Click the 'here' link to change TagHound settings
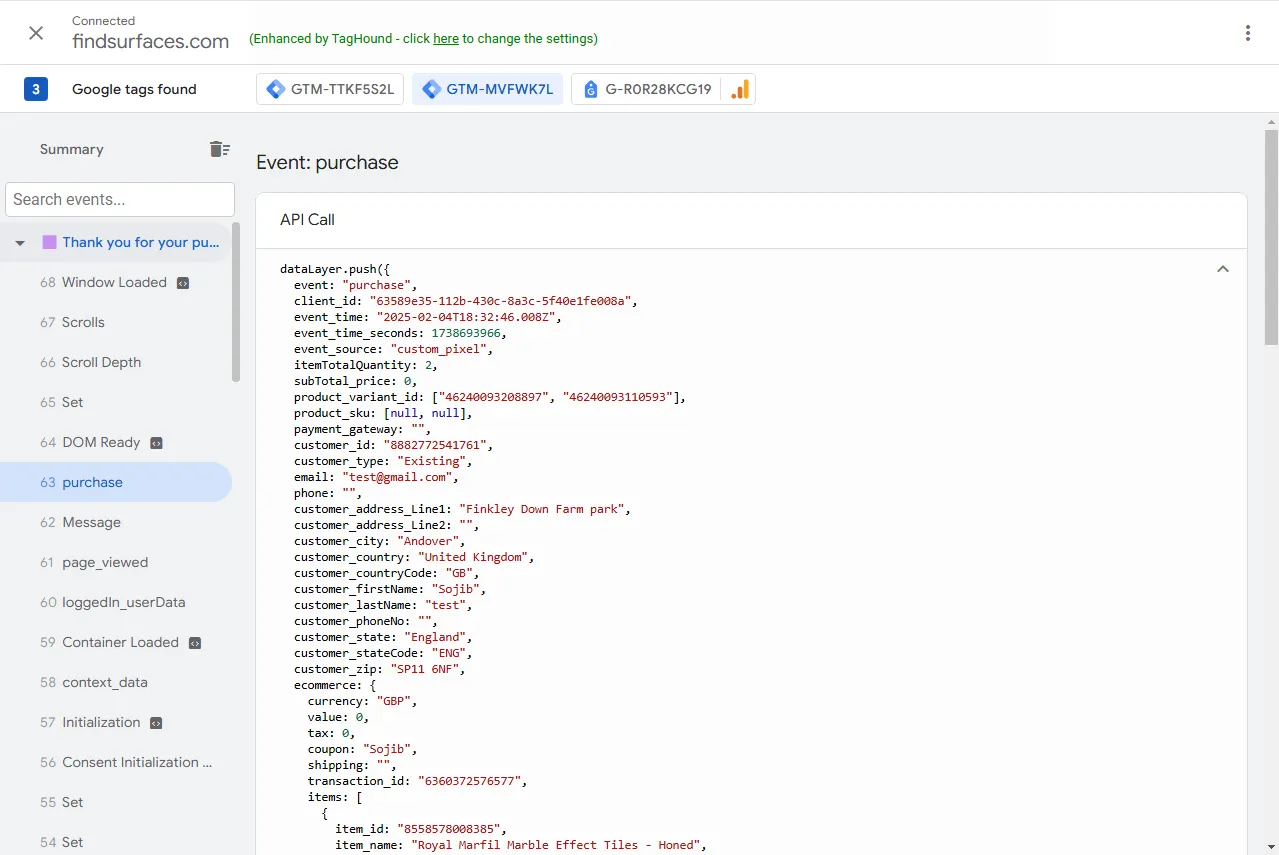The width and height of the screenshot is (1279, 855). click(446, 39)
